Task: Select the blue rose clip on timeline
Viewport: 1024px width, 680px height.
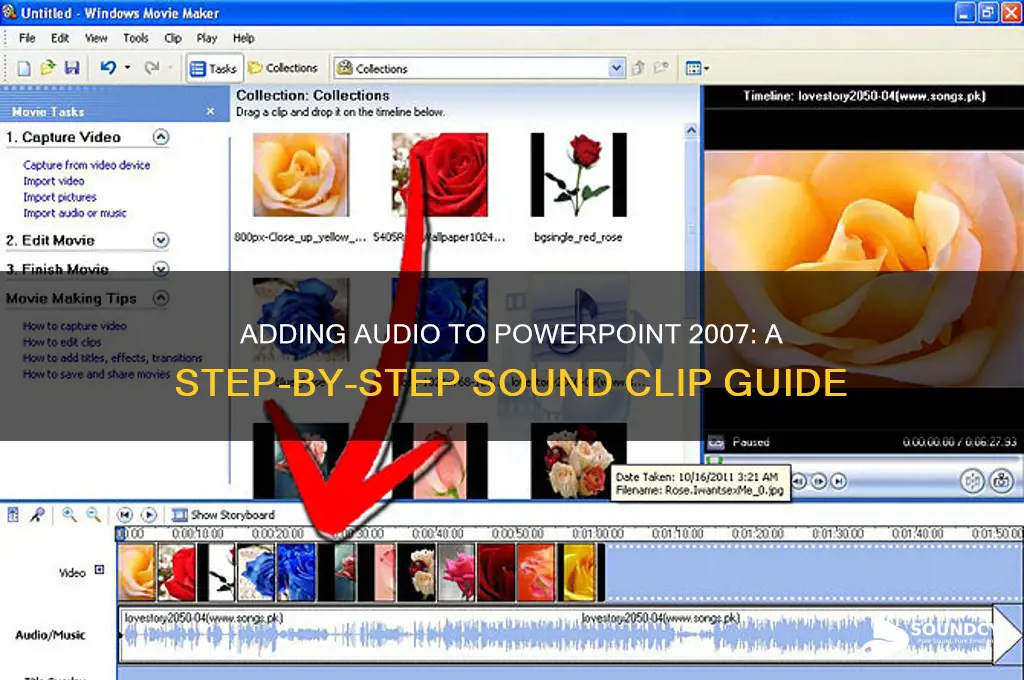Action: click(296, 573)
